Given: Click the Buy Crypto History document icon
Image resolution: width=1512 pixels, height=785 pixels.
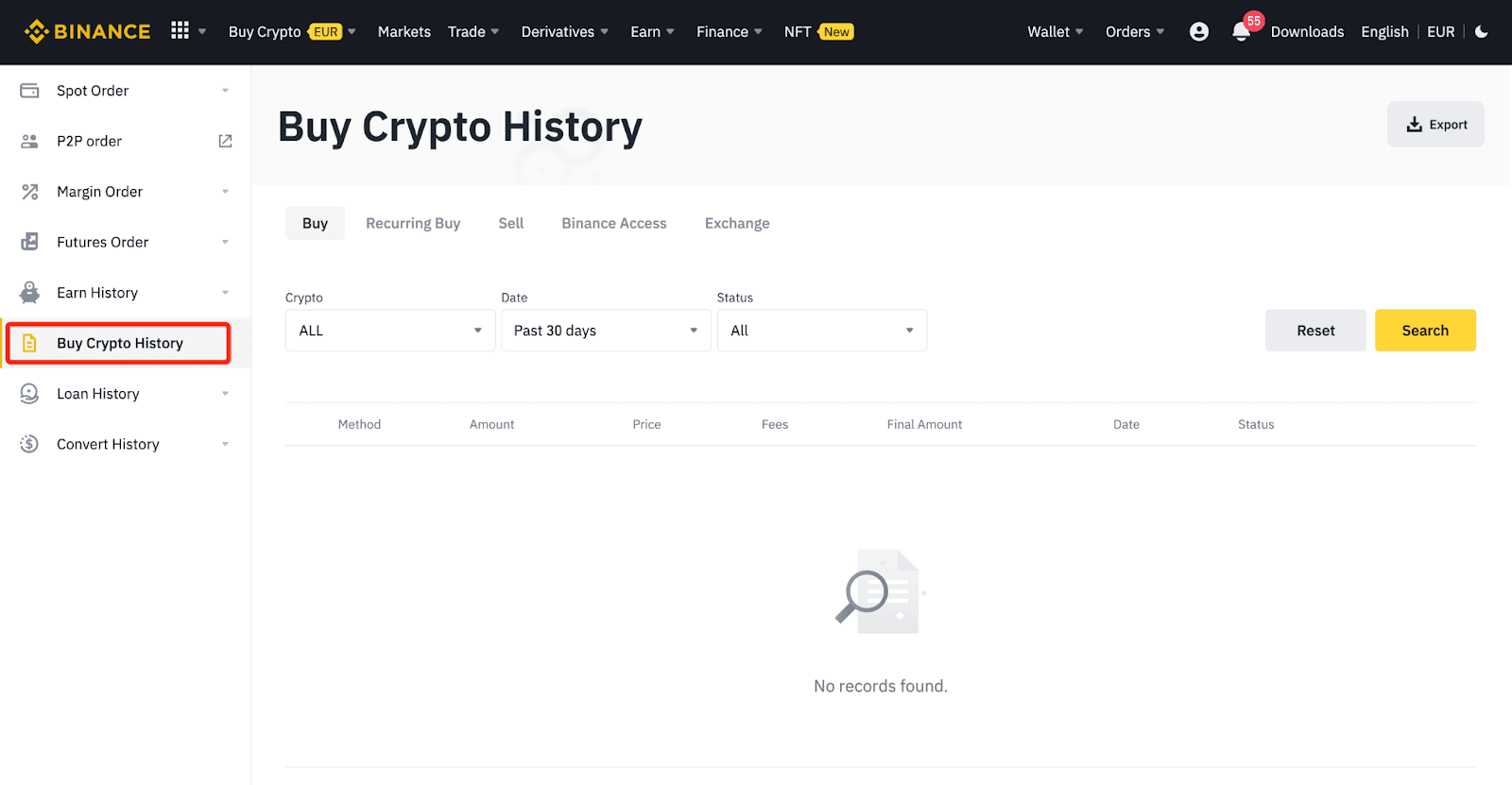Looking at the screenshot, I should point(29,343).
